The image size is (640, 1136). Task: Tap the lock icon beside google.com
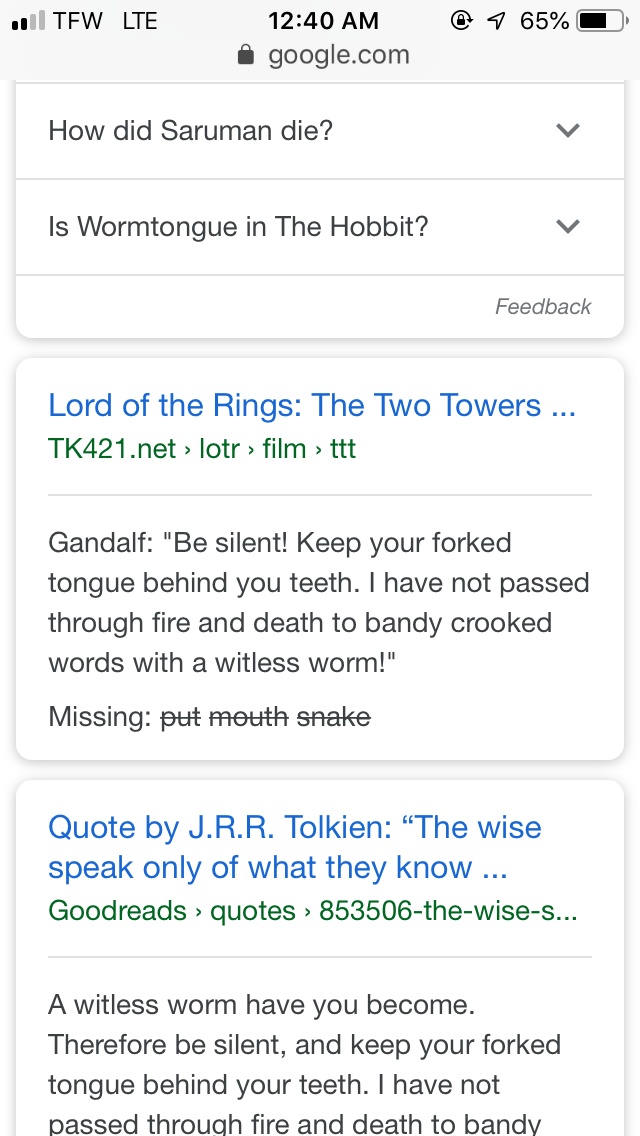pos(246,56)
